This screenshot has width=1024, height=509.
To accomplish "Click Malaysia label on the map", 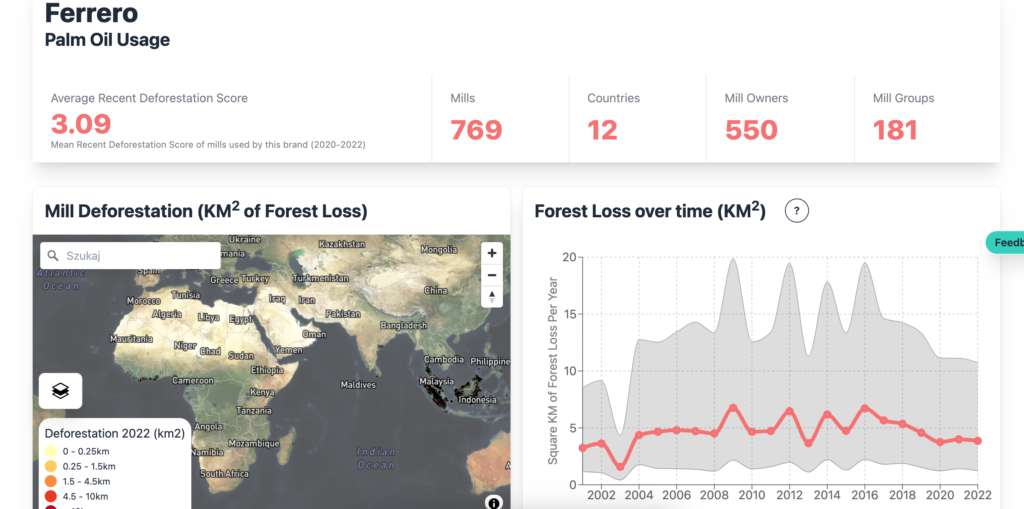I will [437, 381].
